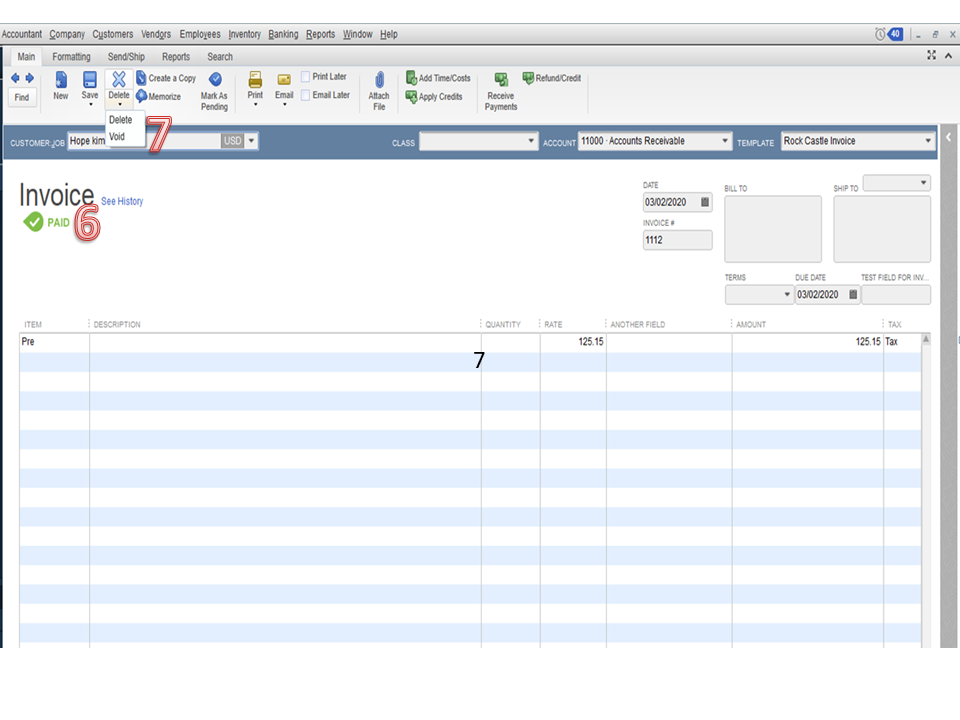
Task: Open the Template dropdown
Action: pos(928,141)
